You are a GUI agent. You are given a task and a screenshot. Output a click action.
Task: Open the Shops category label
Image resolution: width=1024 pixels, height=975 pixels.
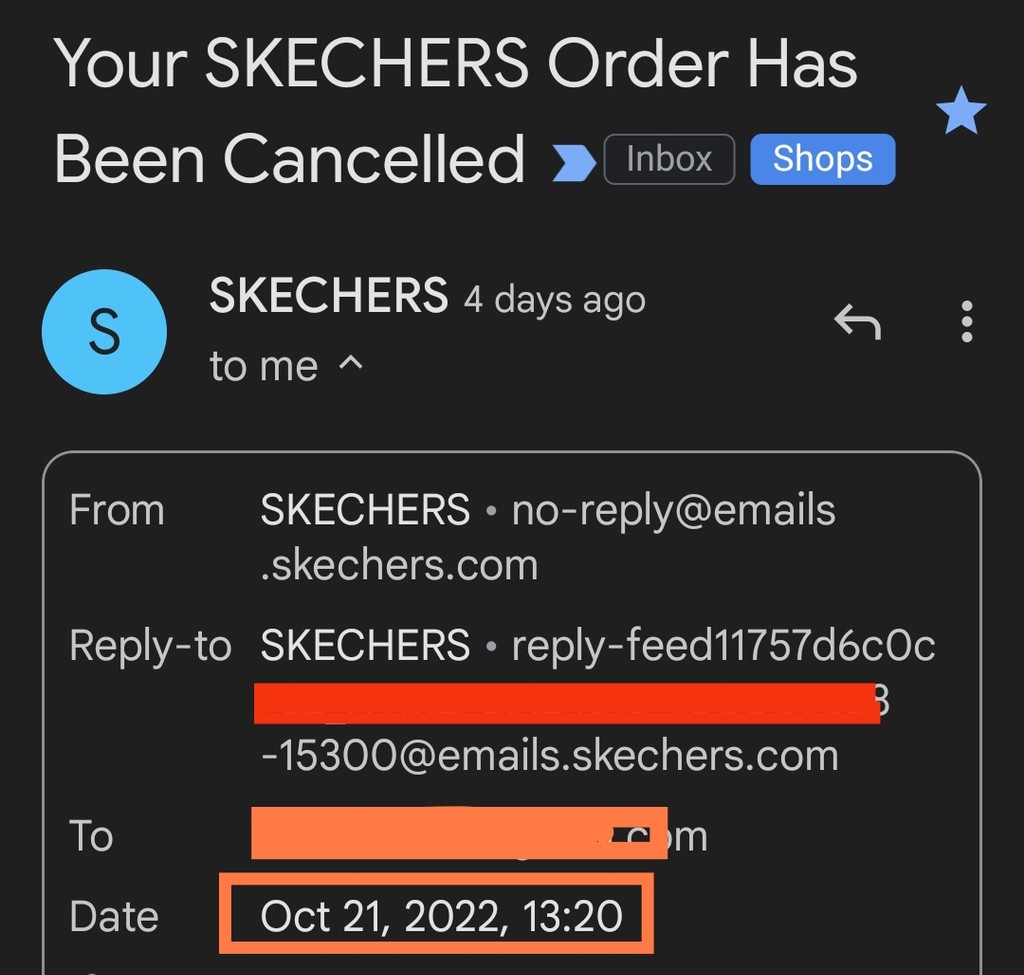pyautogui.click(x=822, y=160)
